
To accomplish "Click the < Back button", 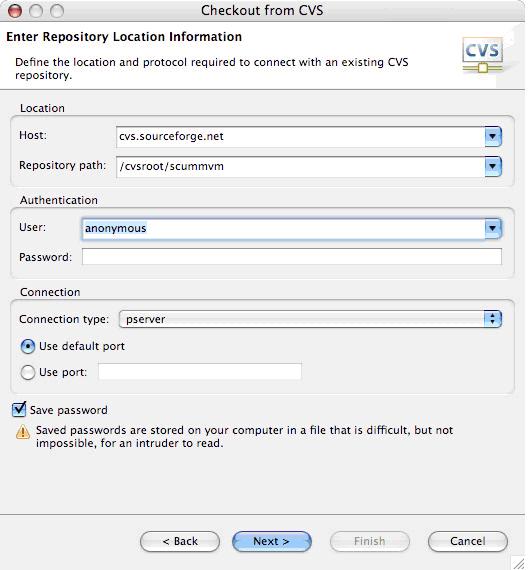I will click(180, 541).
